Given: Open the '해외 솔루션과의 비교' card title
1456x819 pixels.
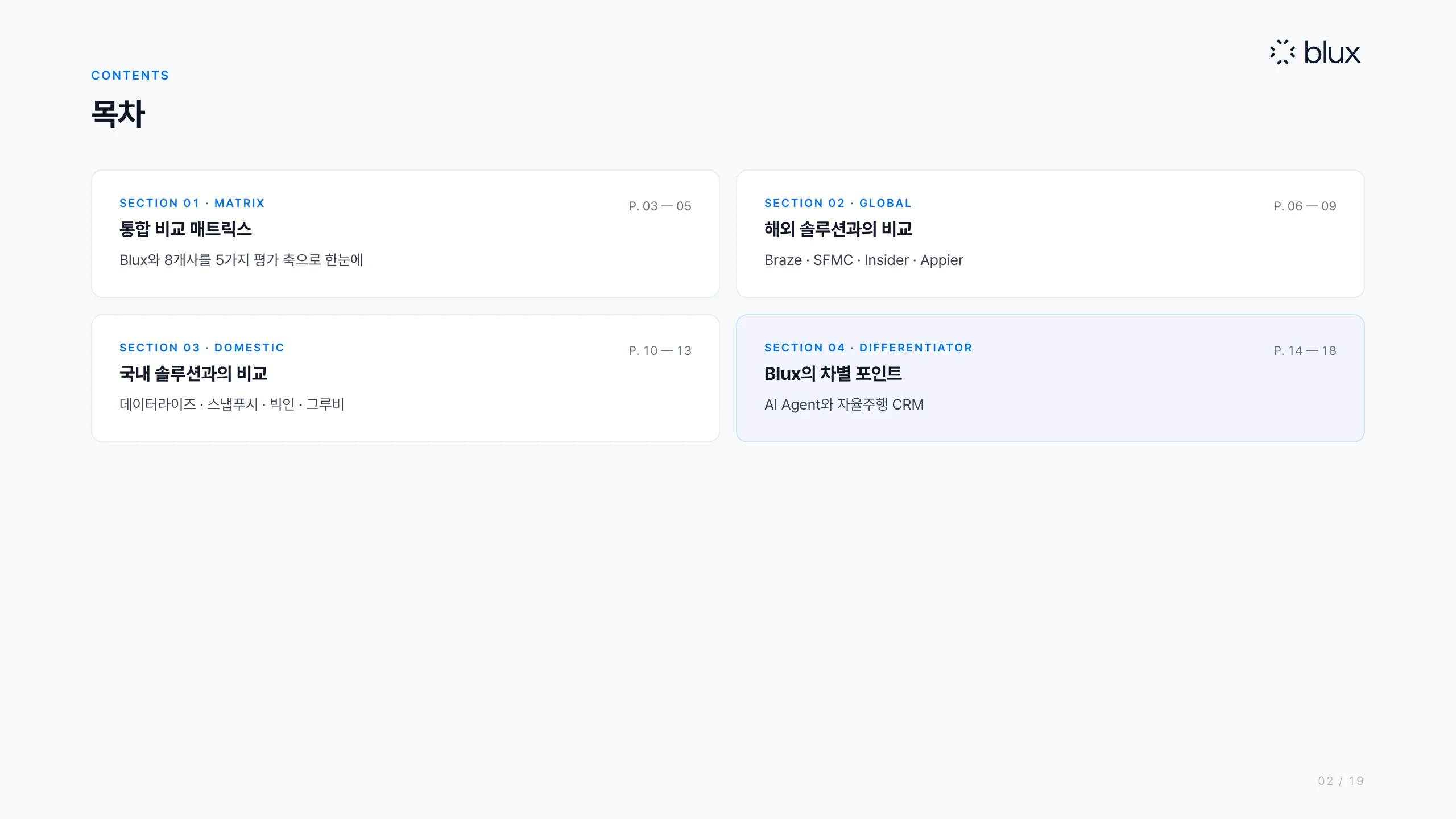Looking at the screenshot, I should (838, 229).
